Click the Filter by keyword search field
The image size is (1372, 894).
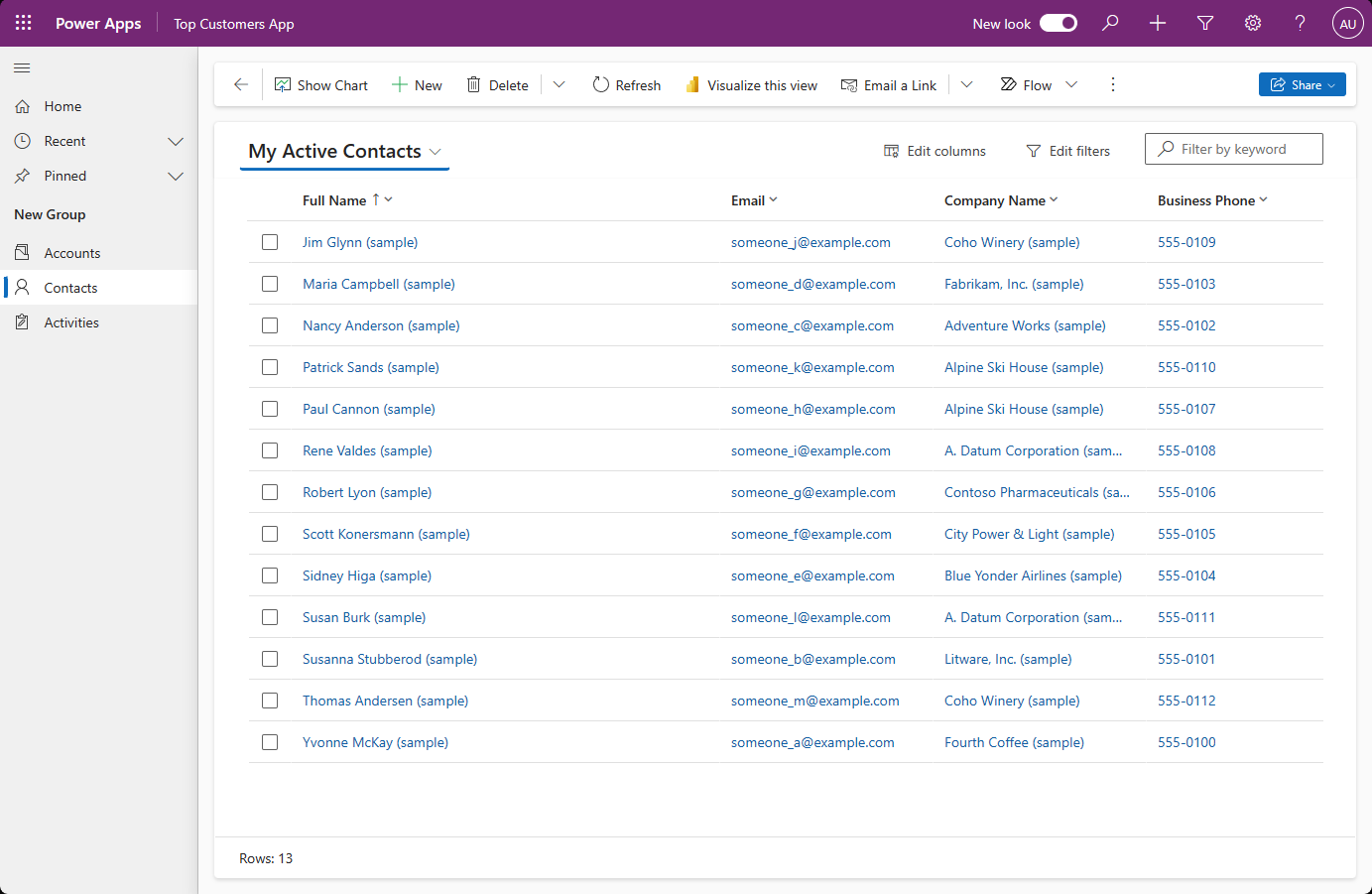pos(1233,148)
